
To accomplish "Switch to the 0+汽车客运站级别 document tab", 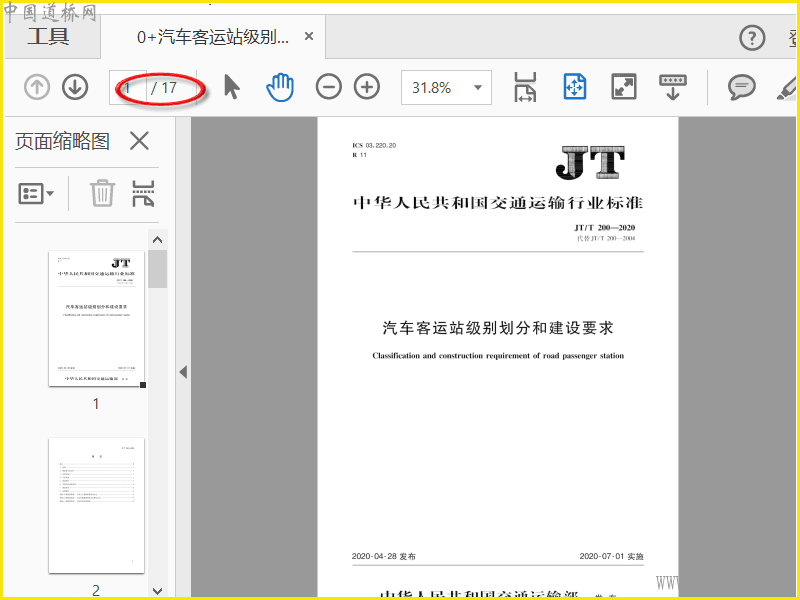I will coord(213,37).
